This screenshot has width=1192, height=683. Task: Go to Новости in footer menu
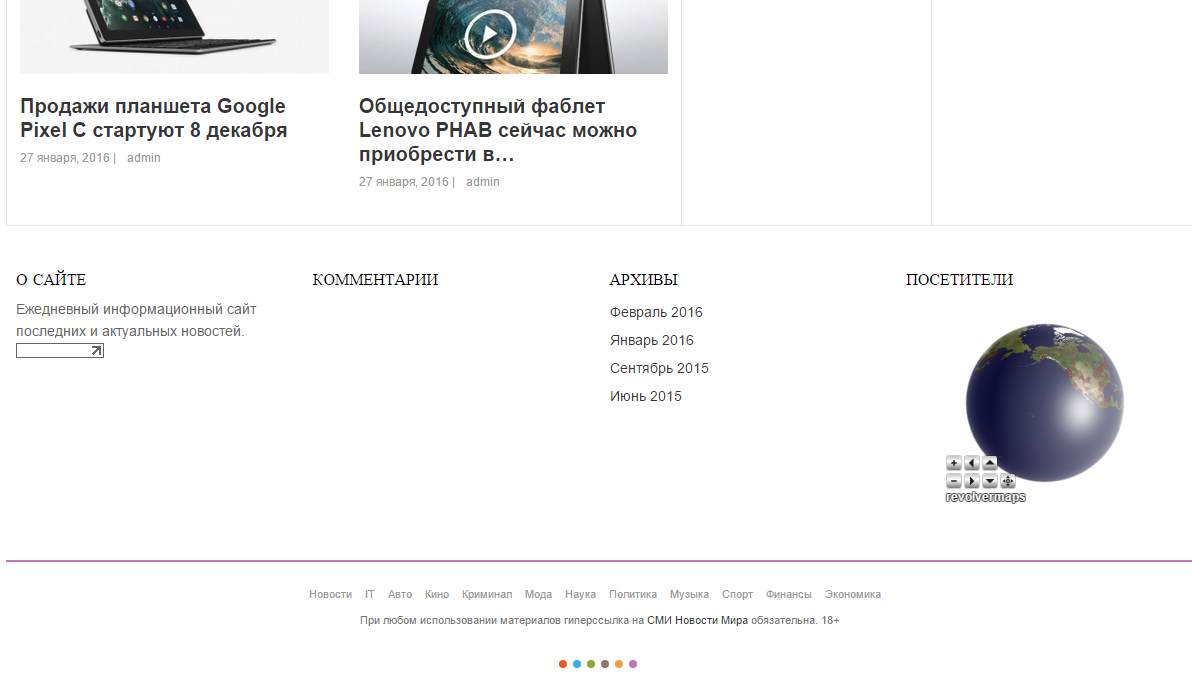coord(330,594)
